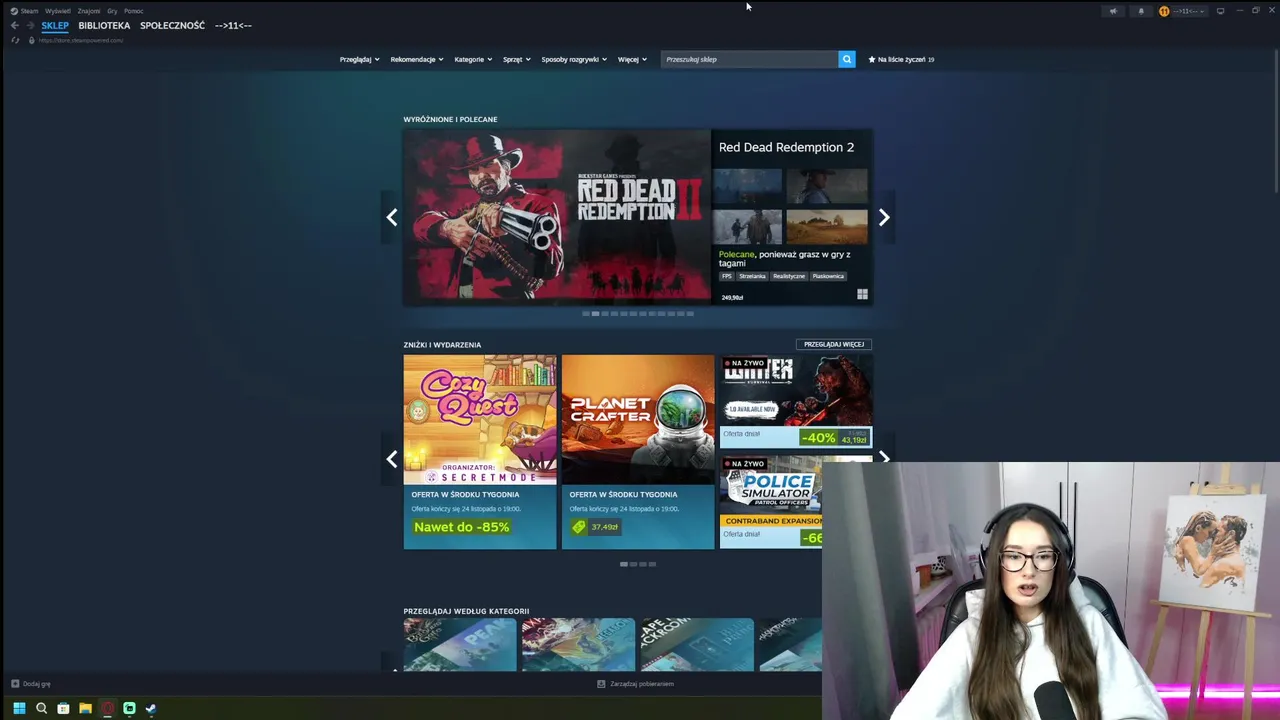Viewport: 1280px width, 720px height.
Task: Open the Cozy Quest sale card
Action: (x=480, y=452)
